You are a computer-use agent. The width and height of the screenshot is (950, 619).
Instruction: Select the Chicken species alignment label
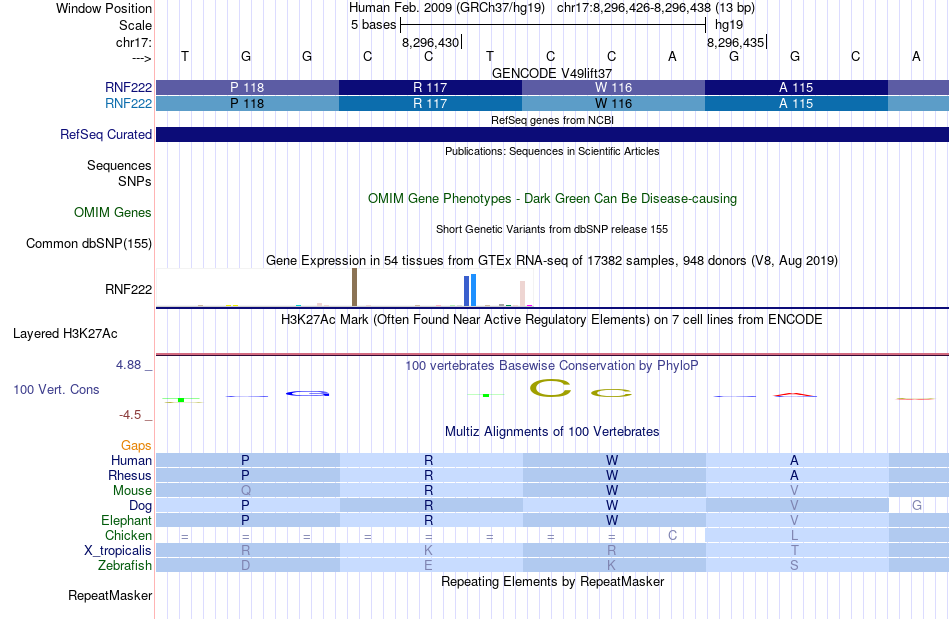point(128,535)
